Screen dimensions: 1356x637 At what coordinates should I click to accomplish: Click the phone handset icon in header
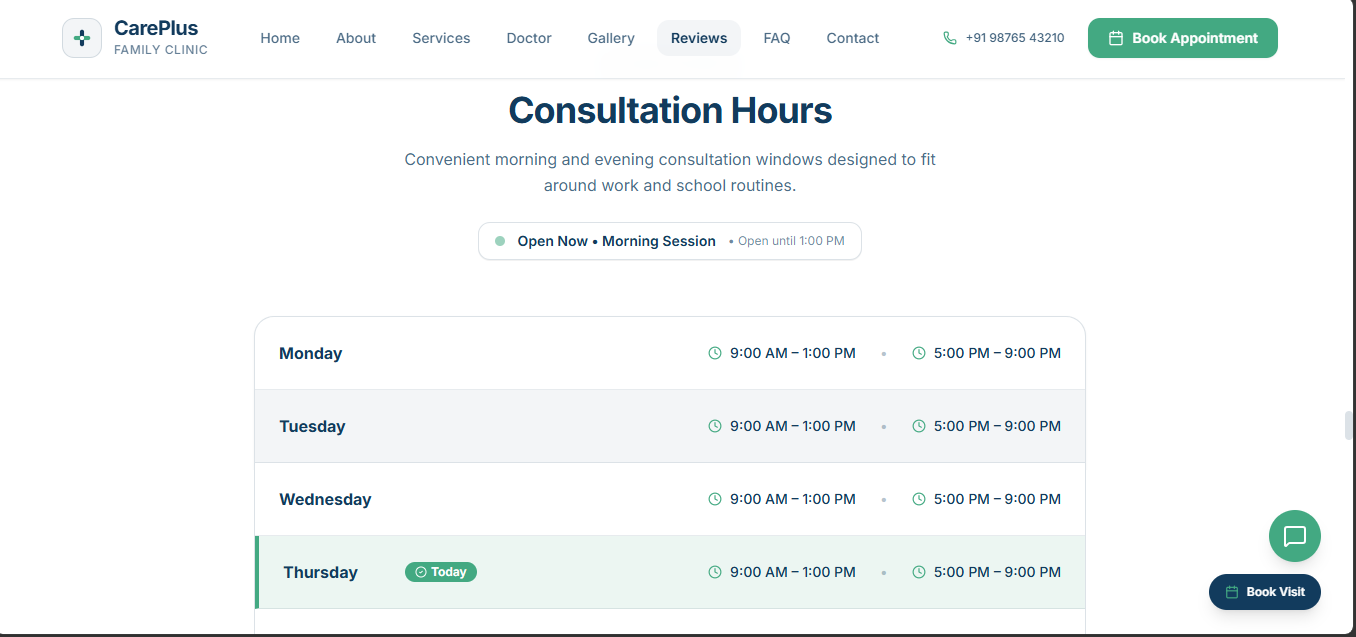coord(950,38)
